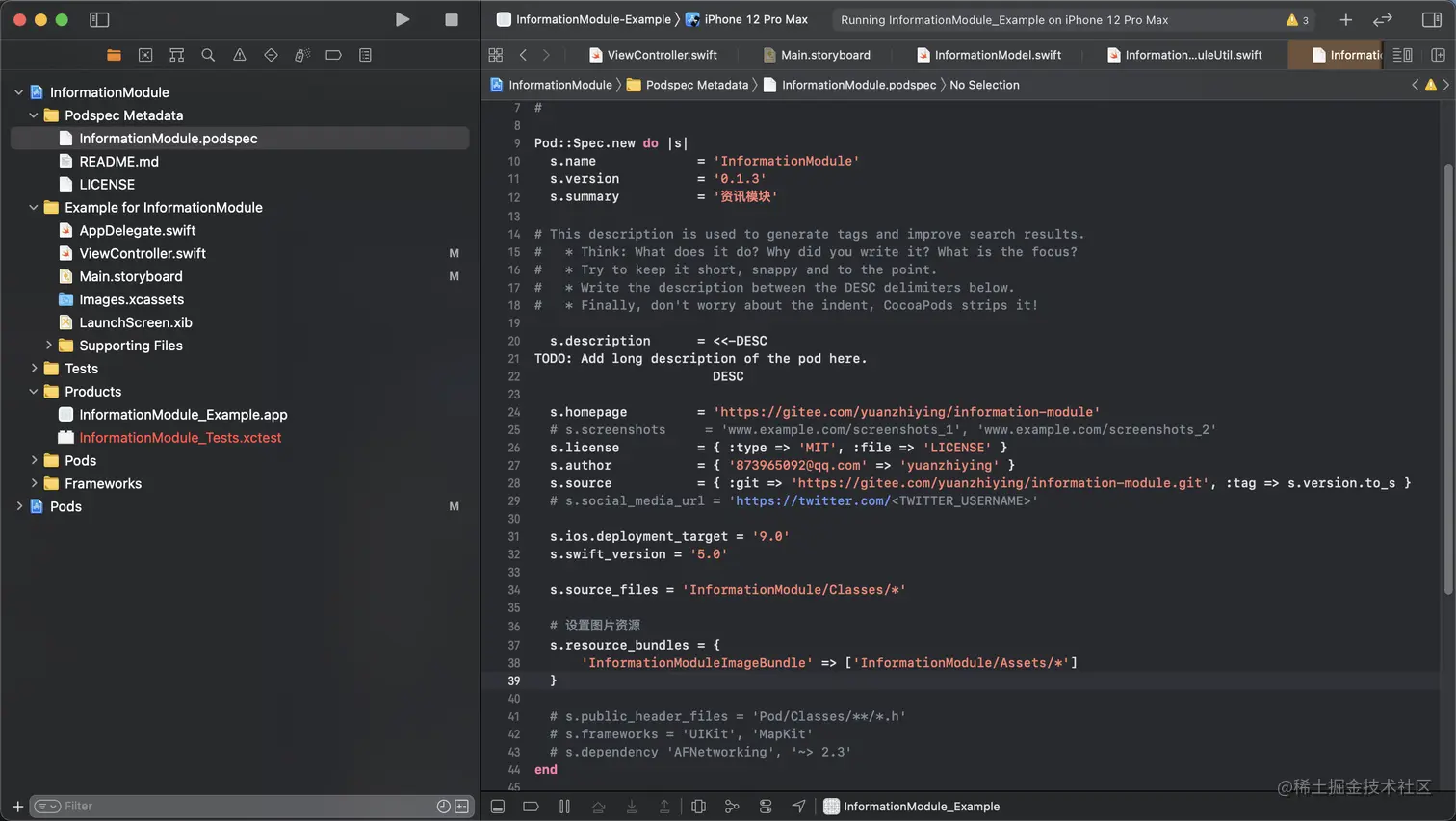The height and width of the screenshot is (821, 1456).
Task: Click Simulate Location arrow
Action: pos(798,807)
